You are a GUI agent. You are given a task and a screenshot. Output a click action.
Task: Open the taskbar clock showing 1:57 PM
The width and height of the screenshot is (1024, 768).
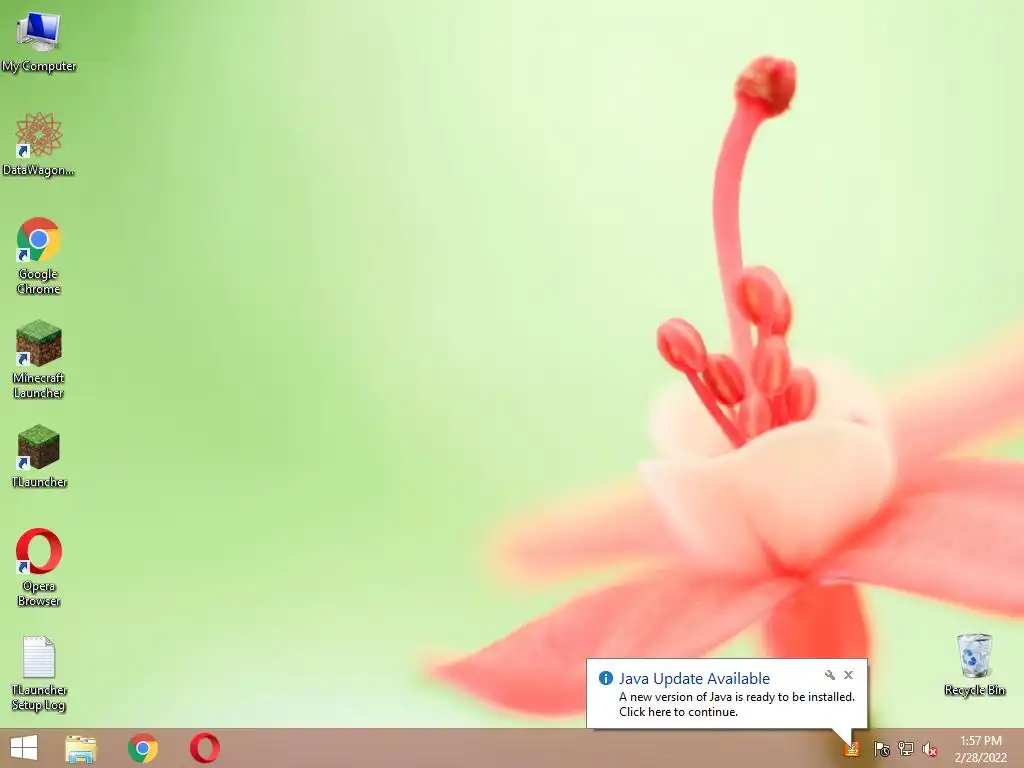coord(981,749)
